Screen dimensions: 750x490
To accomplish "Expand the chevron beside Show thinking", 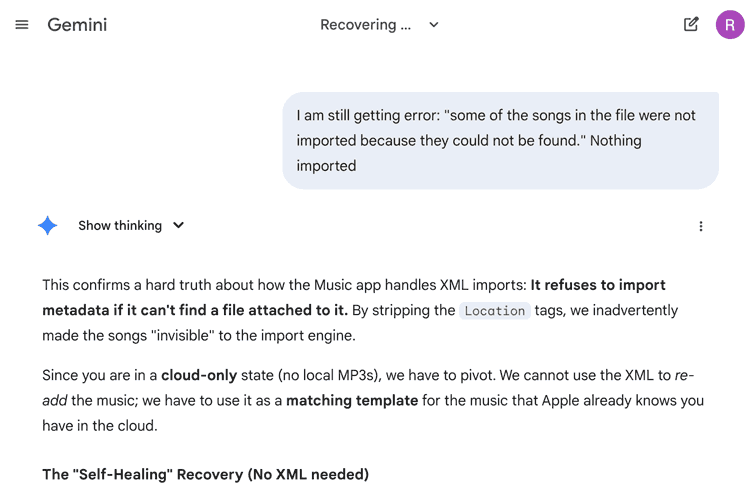I will click(179, 226).
